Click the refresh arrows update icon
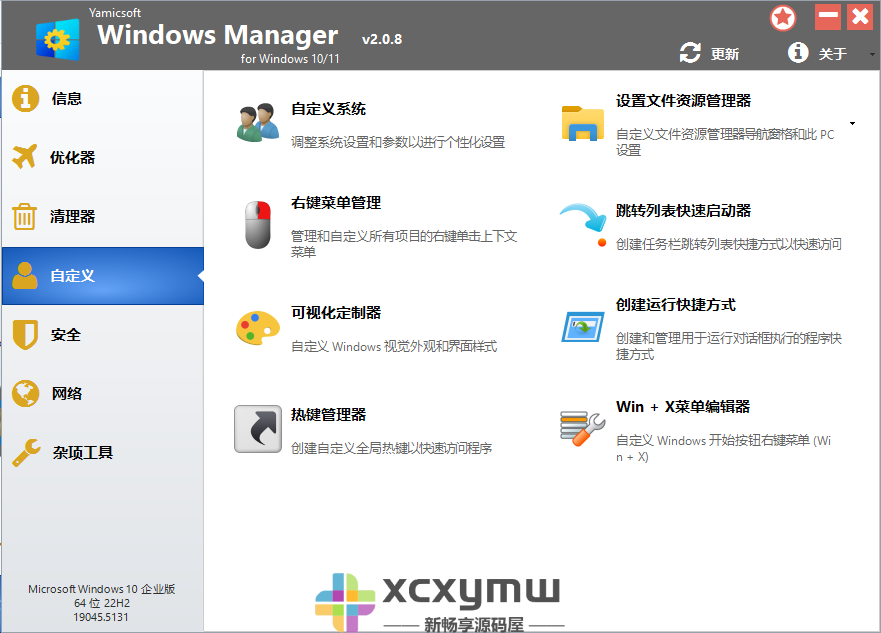Image resolution: width=881 pixels, height=633 pixels. pyautogui.click(x=690, y=53)
